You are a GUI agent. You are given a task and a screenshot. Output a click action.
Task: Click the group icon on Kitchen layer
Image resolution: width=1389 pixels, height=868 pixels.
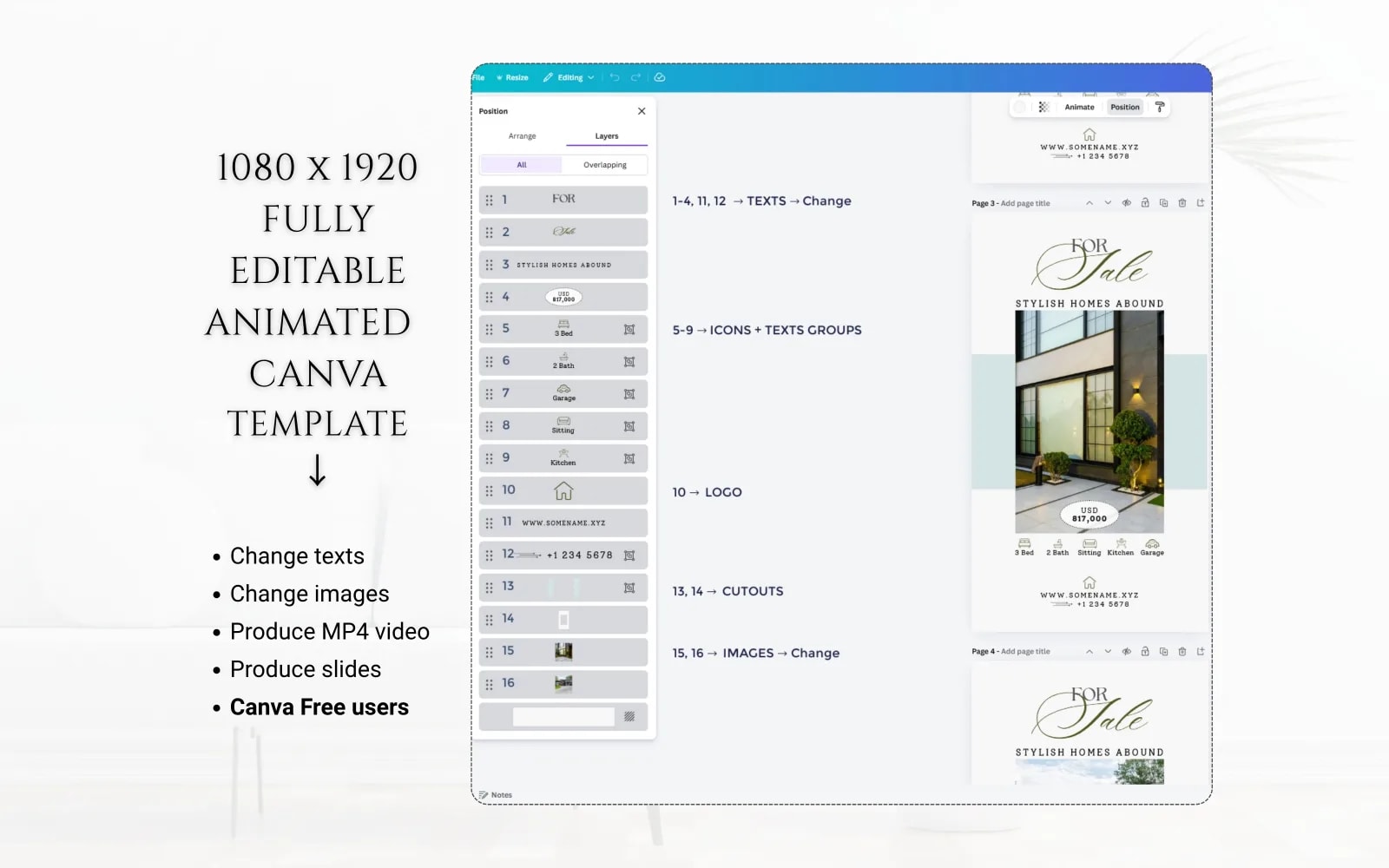tap(629, 458)
